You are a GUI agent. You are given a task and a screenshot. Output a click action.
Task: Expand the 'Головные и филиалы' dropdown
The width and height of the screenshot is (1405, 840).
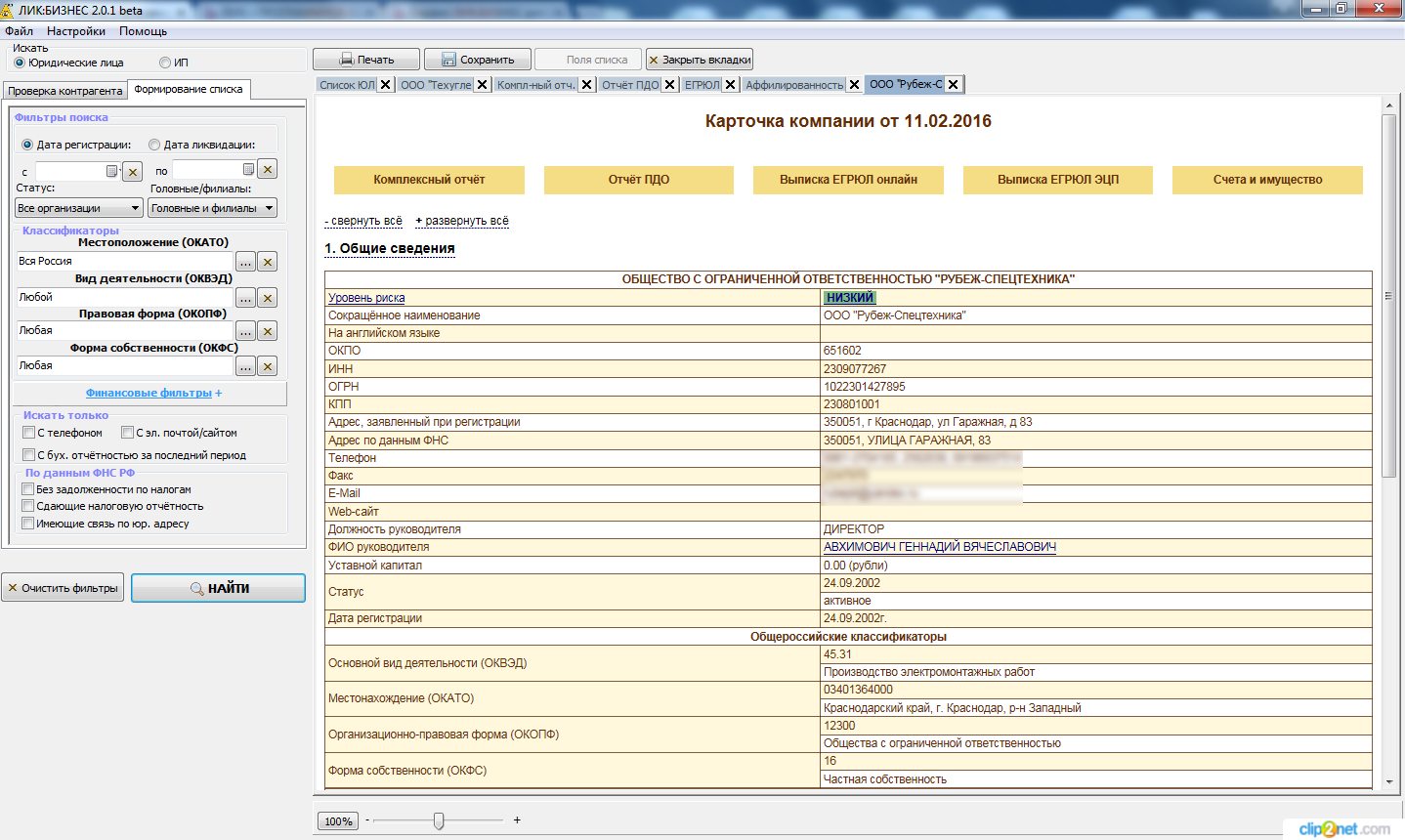(x=212, y=208)
